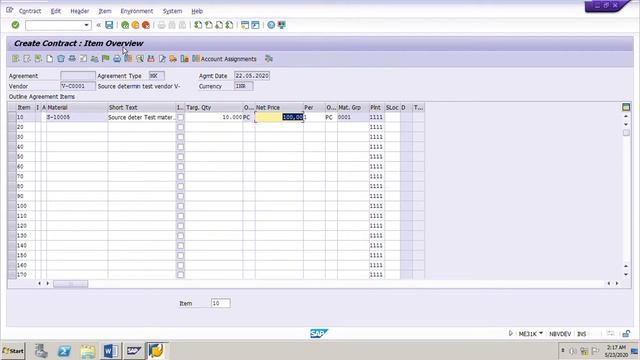Viewport: 640px width, 360px height.
Task: Click the red Cancel icon
Action: [146, 25]
